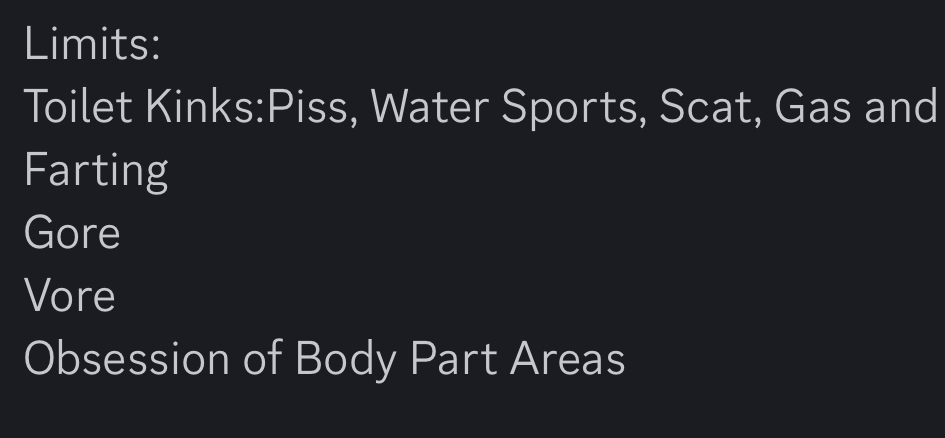Click the "Farting" text line
Screen dimensions: 945x438
(x=96, y=171)
